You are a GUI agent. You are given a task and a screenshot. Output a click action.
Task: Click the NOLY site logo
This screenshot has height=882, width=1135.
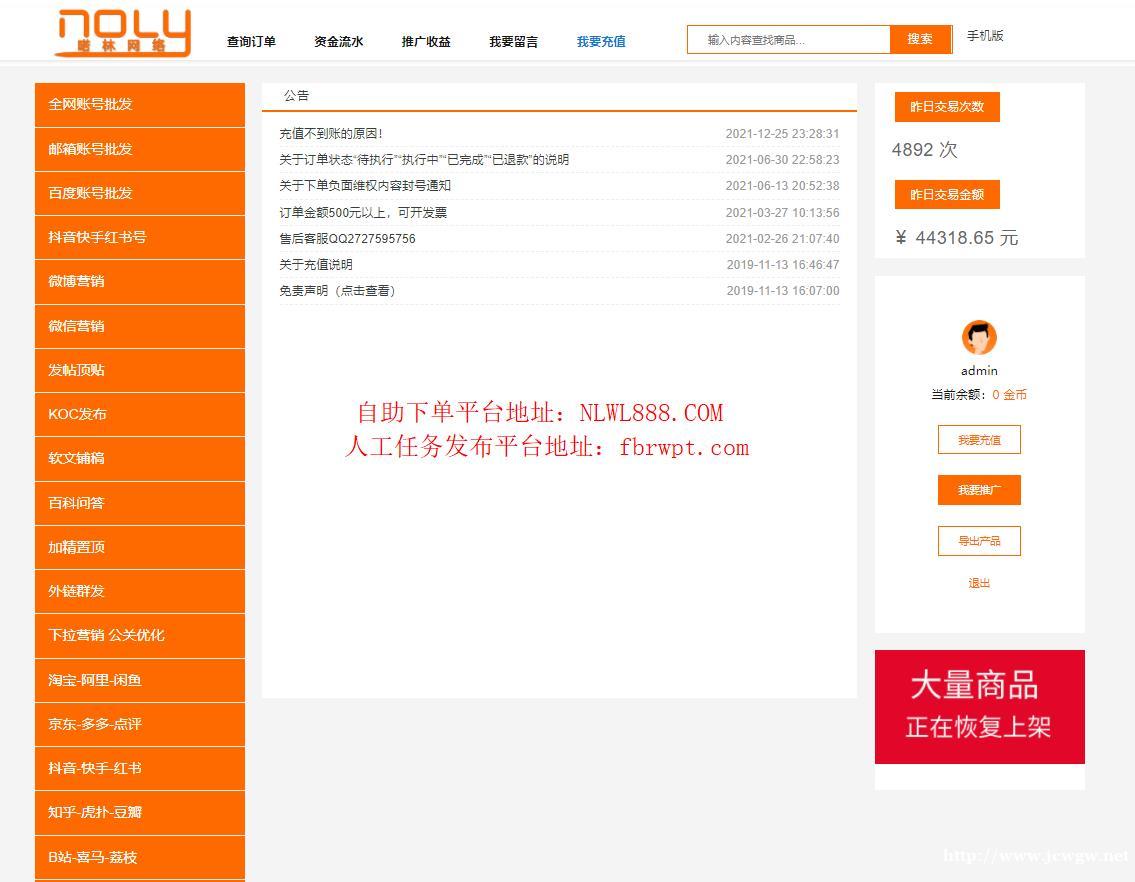pos(123,33)
